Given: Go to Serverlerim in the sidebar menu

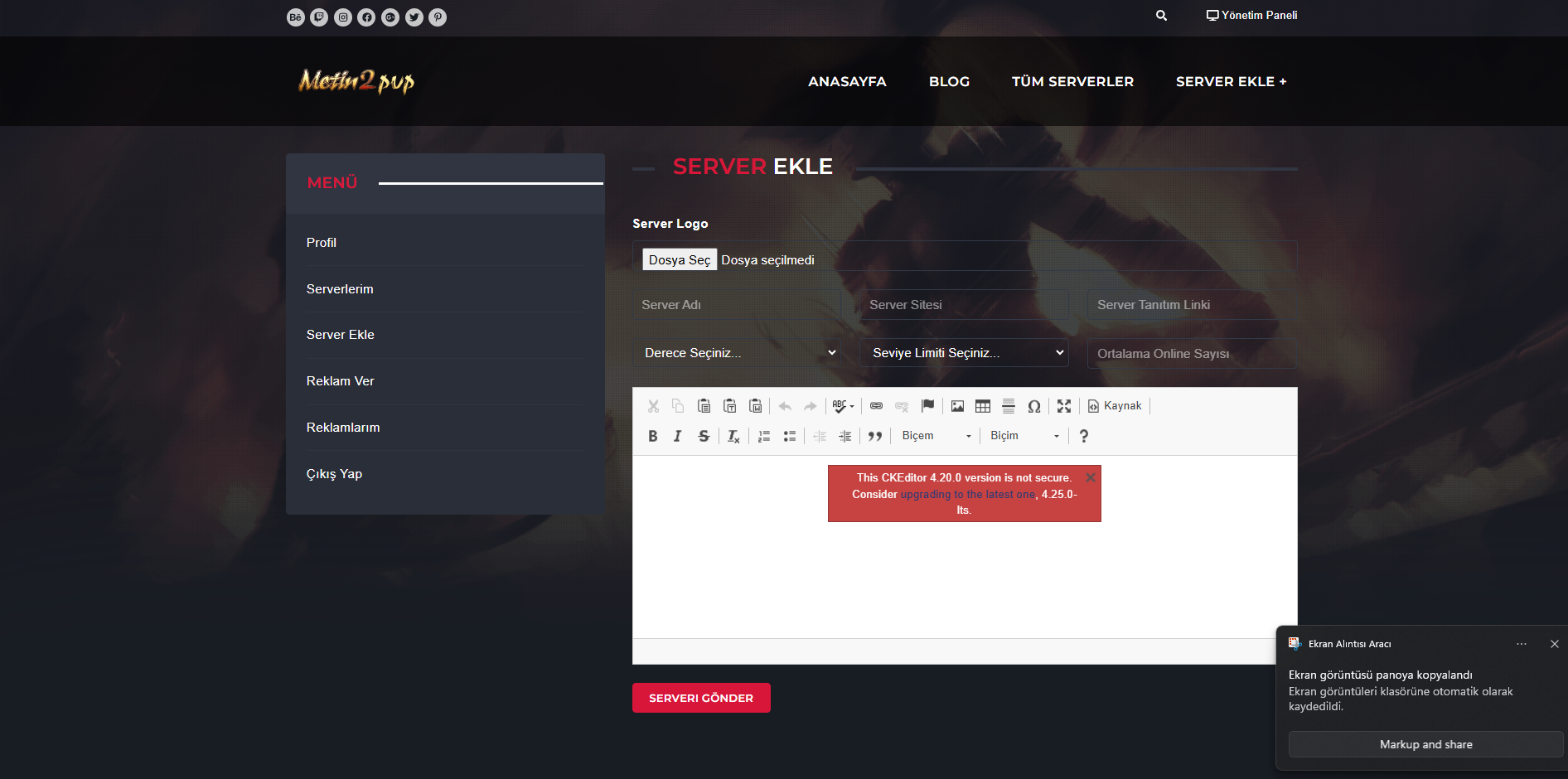Looking at the screenshot, I should (x=340, y=288).
